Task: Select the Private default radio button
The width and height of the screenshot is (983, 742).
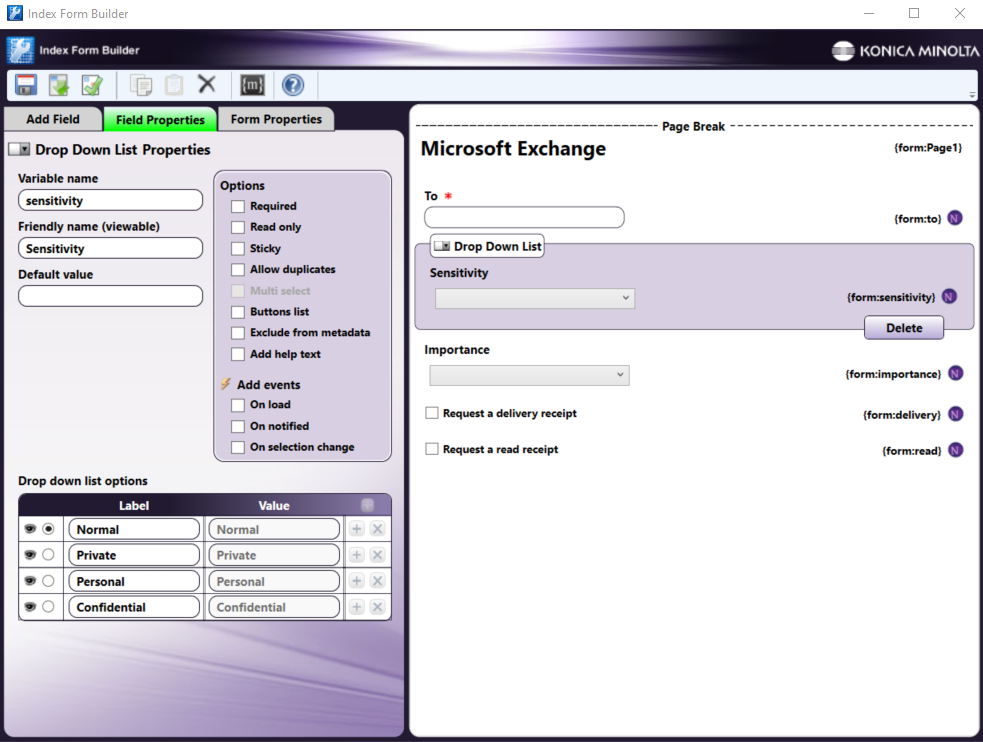Action: click(48, 555)
